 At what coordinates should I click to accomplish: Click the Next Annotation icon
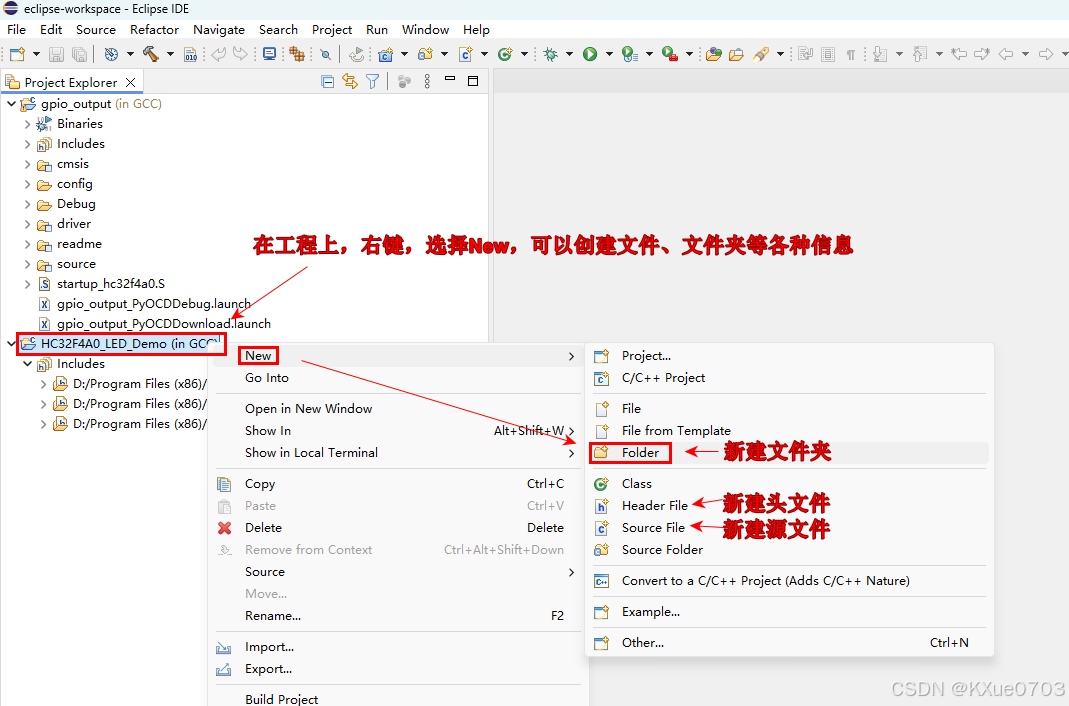coord(880,55)
